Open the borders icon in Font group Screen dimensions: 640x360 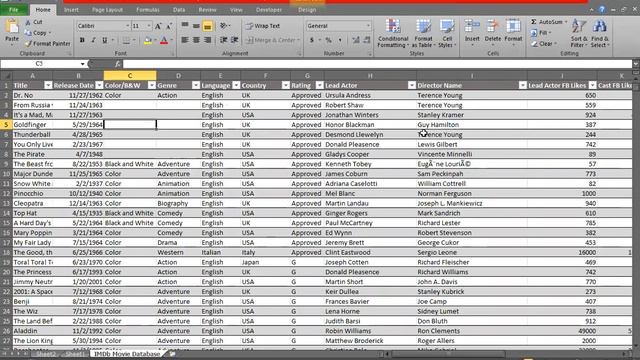[127, 40]
